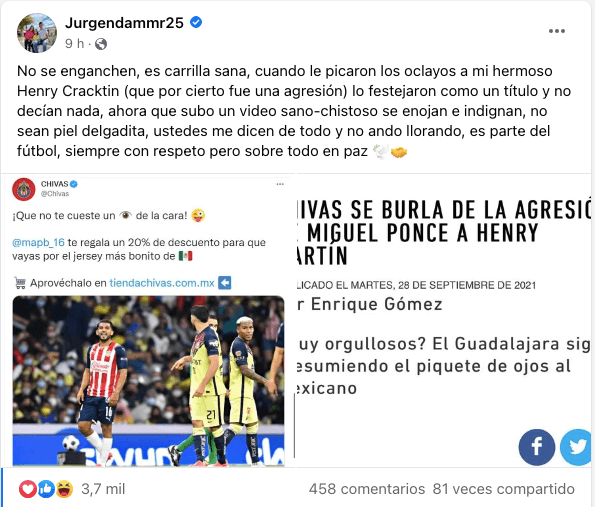The height and width of the screenshot is (507, 595).
Task: View the 458 comentarios
Action: pos(367,489)
